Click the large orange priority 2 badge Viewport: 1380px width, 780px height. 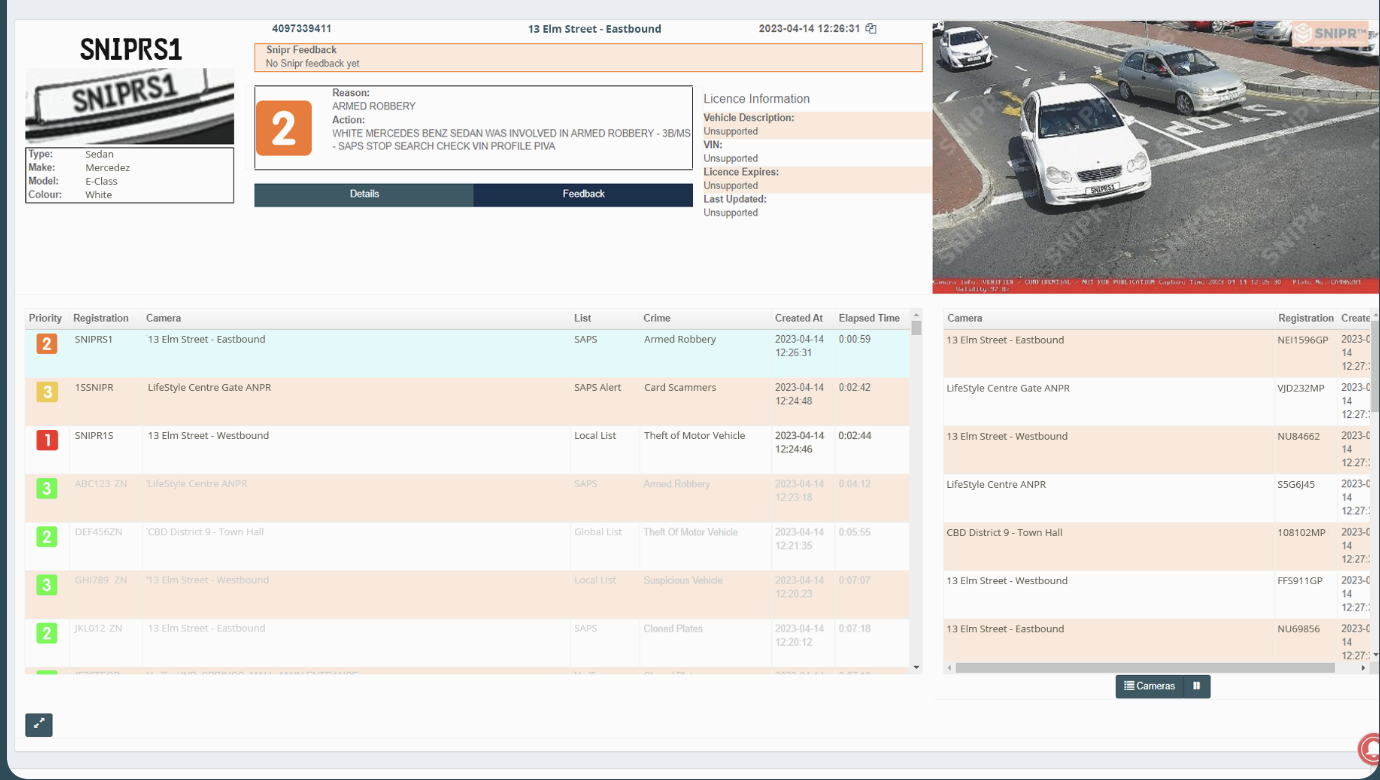284,128
